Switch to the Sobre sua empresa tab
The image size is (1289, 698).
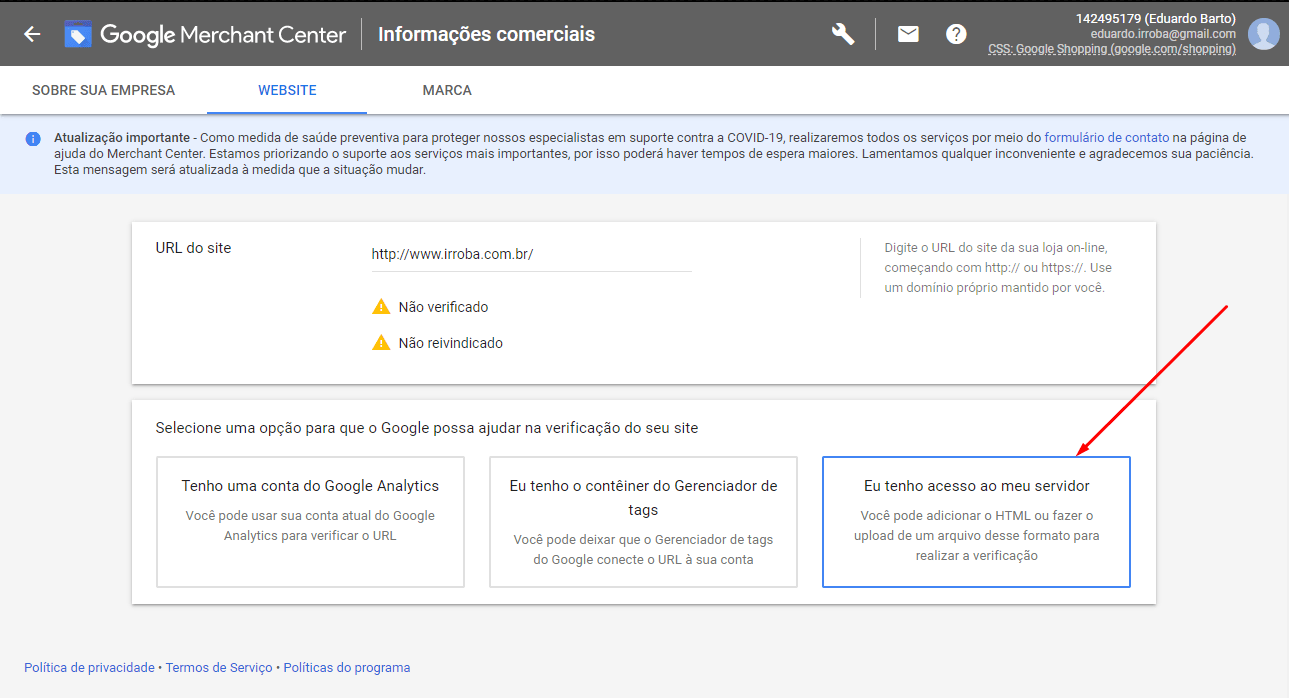click(103, 90)
